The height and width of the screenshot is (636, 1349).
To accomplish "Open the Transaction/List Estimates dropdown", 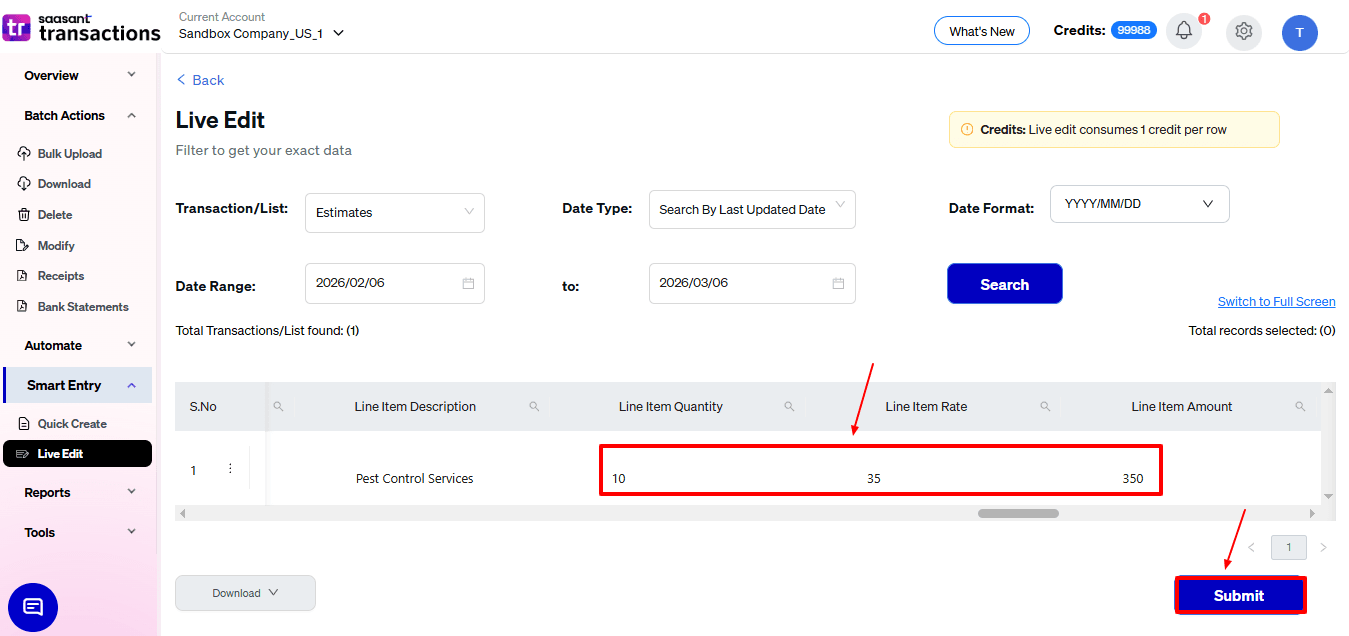I will tap(394, 212).
